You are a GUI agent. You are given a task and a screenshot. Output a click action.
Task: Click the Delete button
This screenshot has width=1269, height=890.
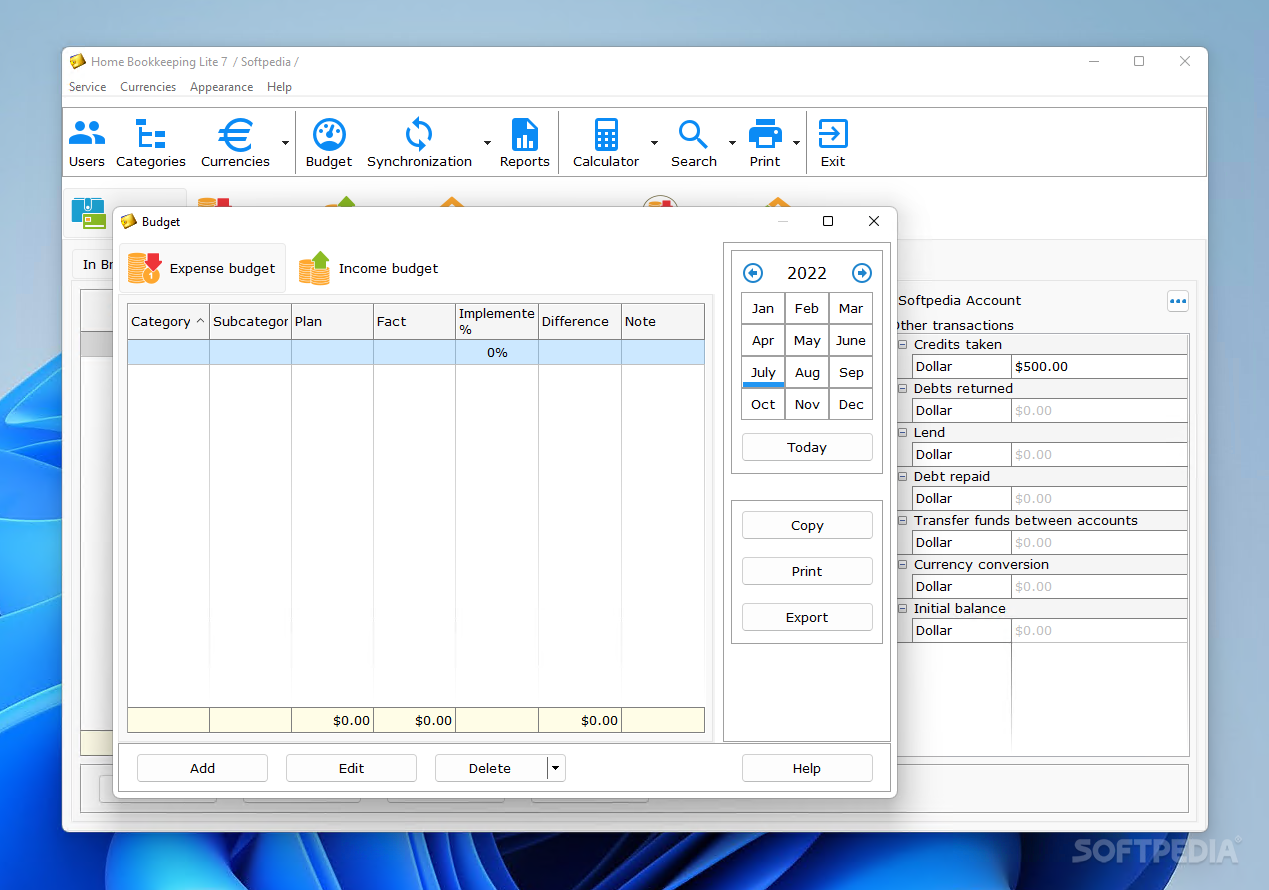coord(490,768)
